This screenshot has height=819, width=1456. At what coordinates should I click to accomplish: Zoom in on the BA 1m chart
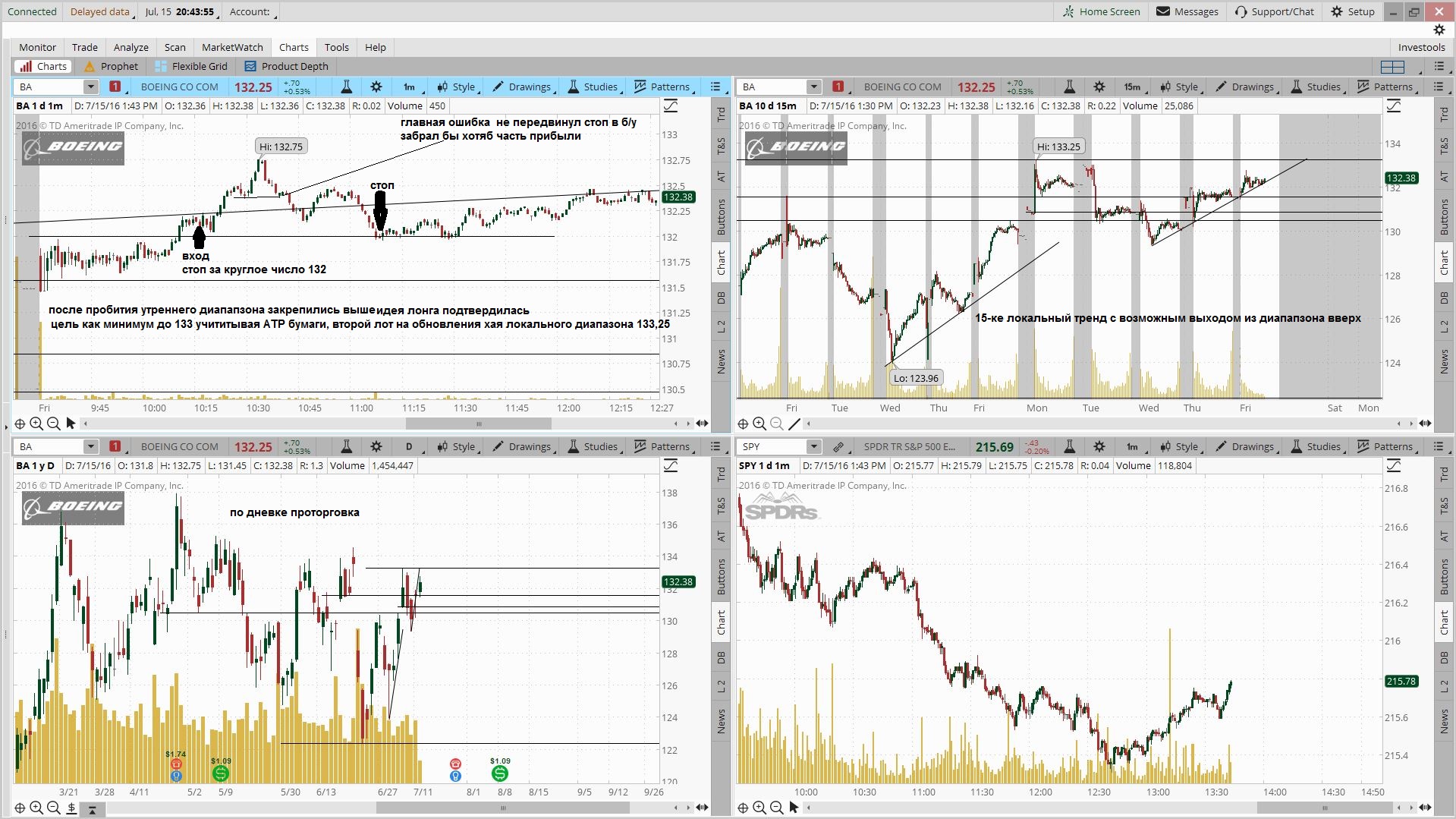[x=36, y=424]
